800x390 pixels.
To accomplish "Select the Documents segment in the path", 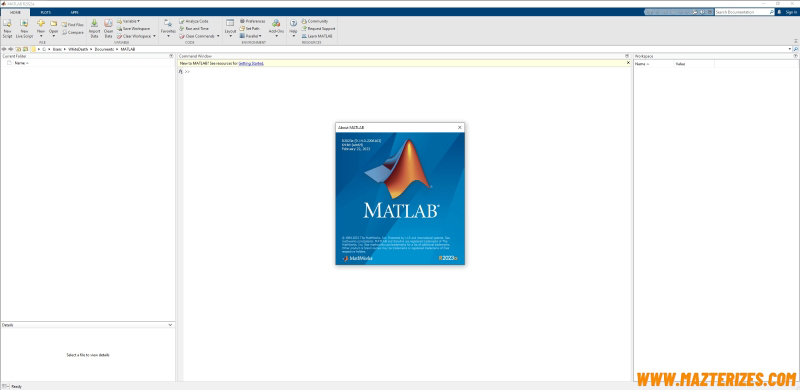I will [x=104, y=49].
